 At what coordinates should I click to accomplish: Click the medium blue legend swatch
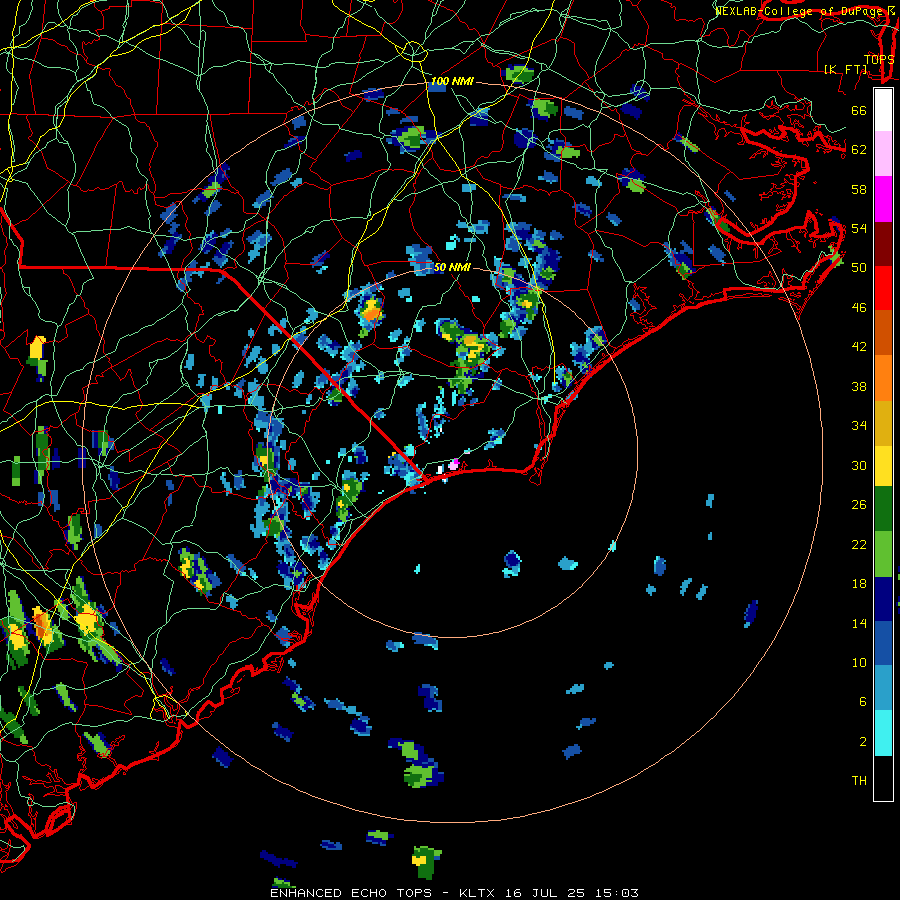(883, 643)
